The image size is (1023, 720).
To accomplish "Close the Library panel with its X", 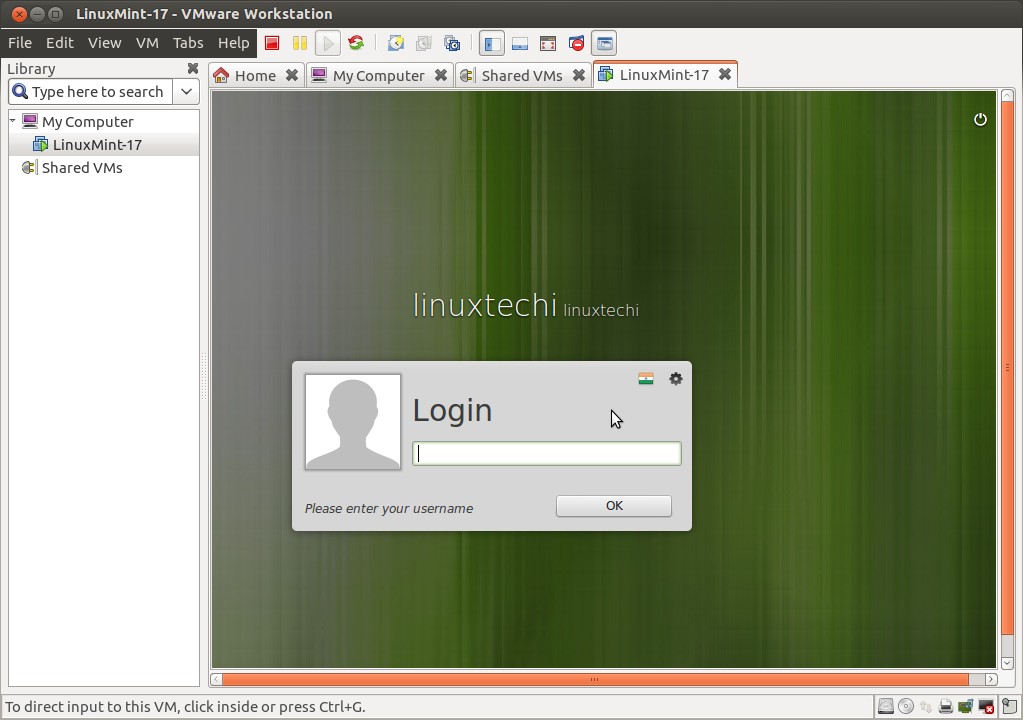I will pyautogui.click(x=192, y=68).
